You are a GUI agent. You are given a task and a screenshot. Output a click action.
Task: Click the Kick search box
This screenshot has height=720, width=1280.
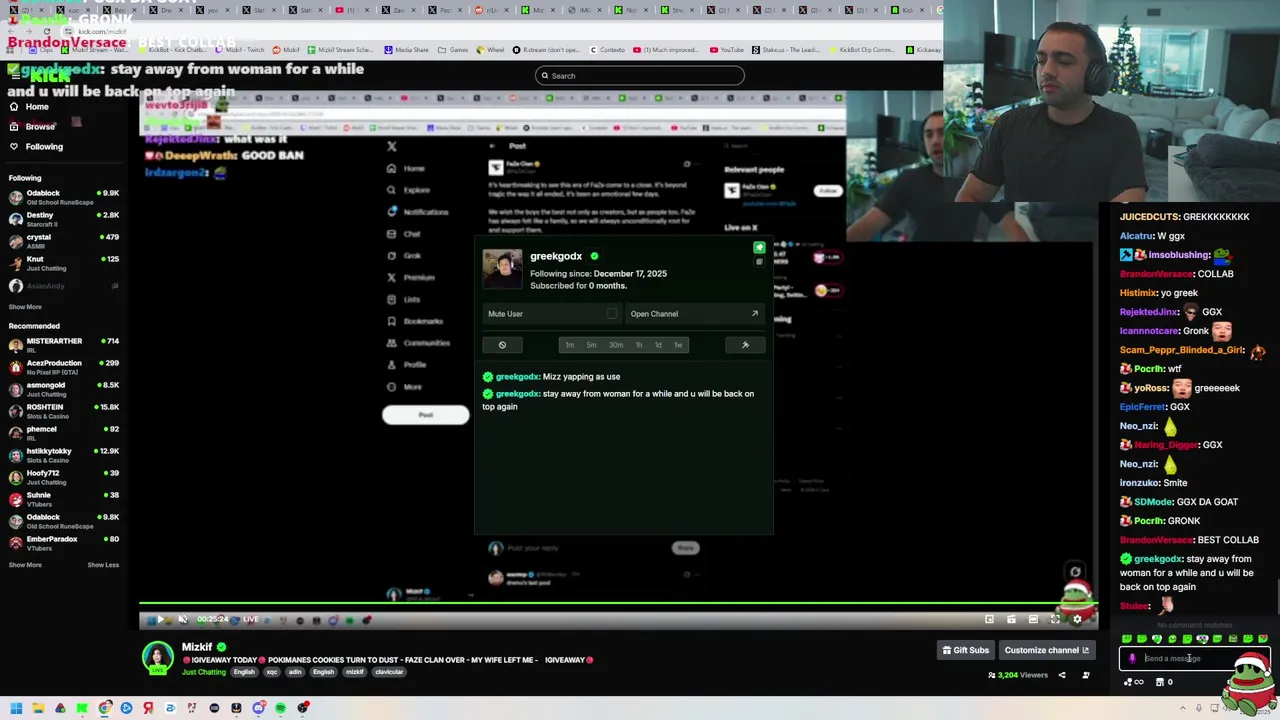[x=640, y=76]
